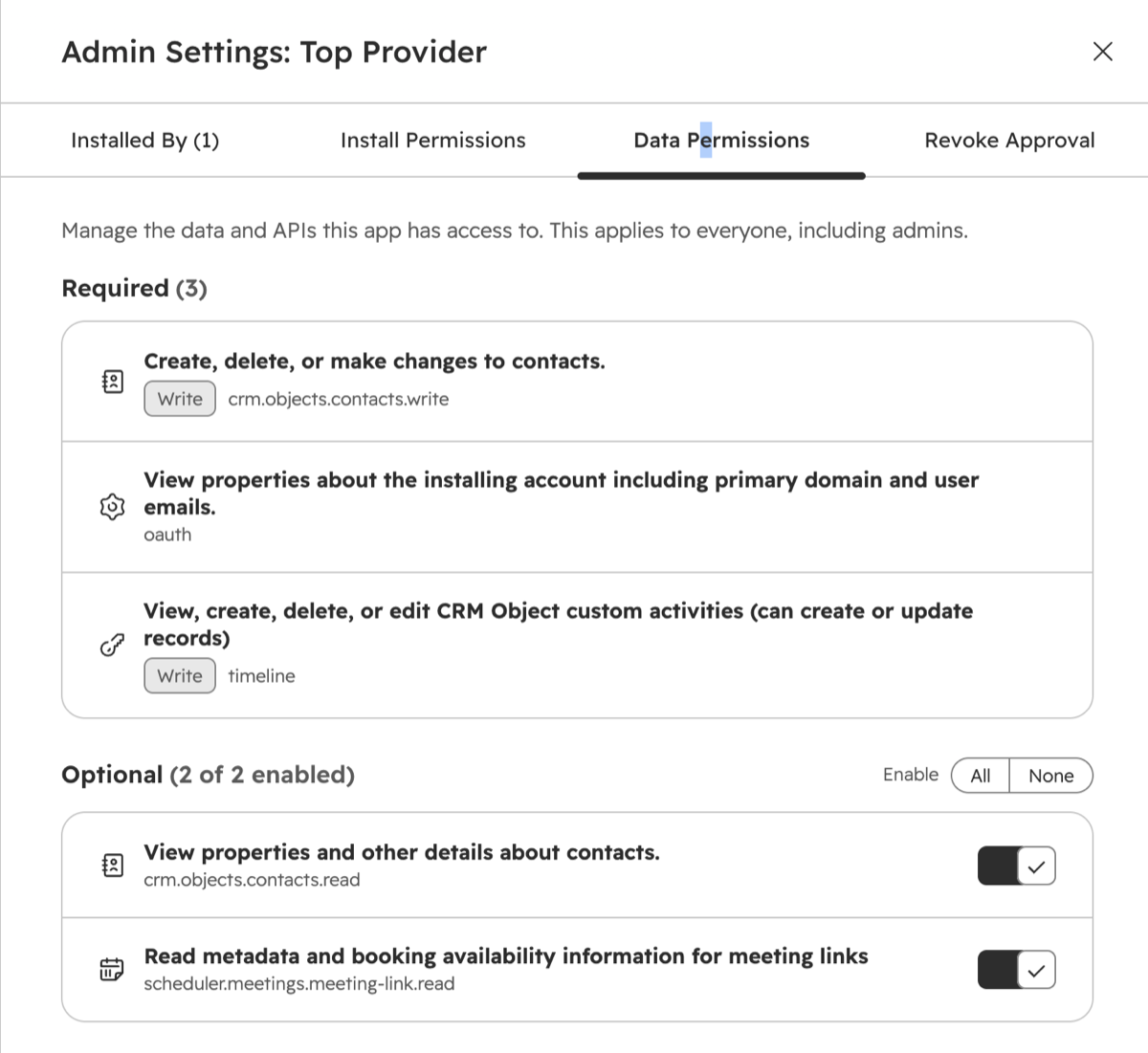Click the Write badge for crm.objects.contacts.write
The width and height of the screenshot is (1148, 1053).
pos(180,399)
